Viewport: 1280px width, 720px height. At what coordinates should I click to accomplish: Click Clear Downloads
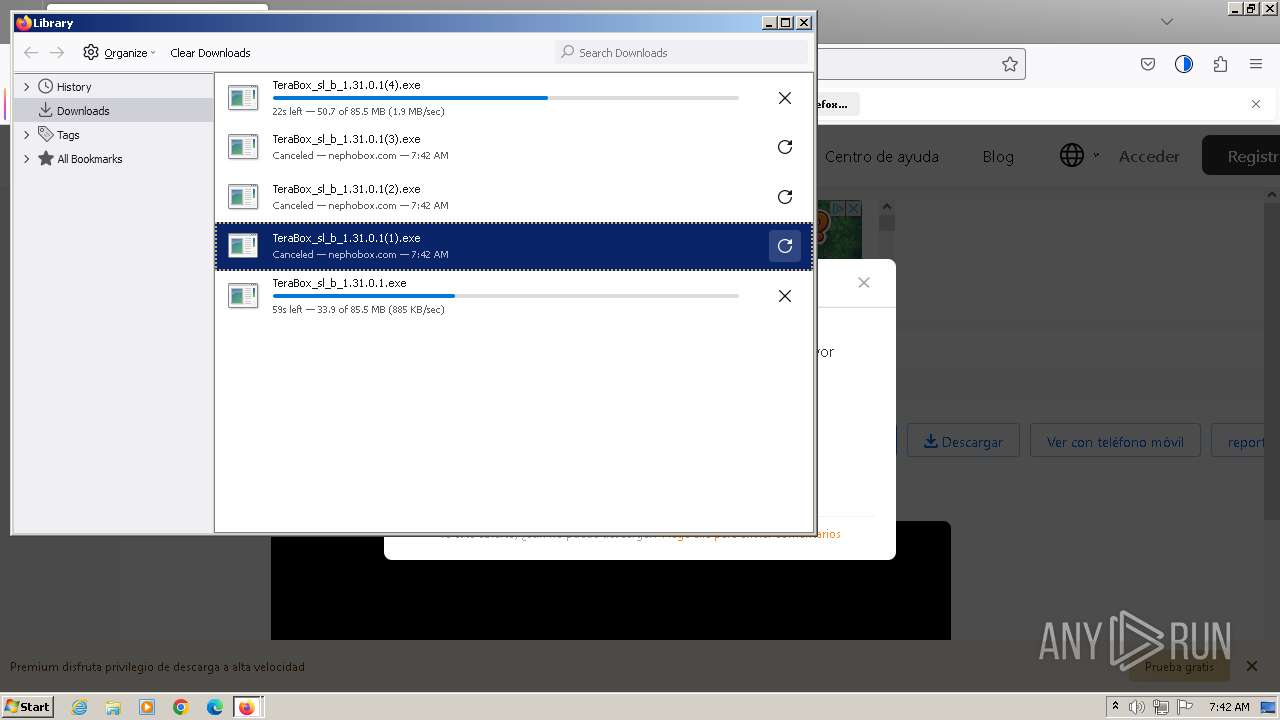pos(210,53)
